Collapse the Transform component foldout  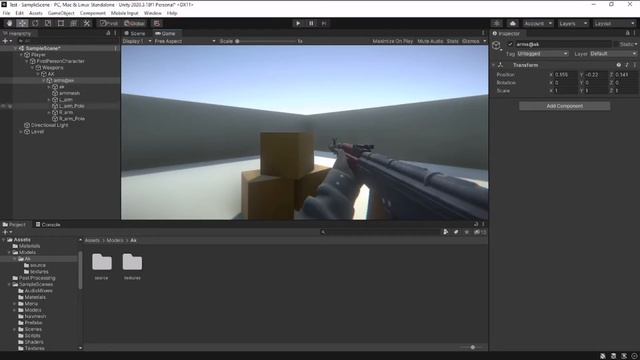click(494, 65)
